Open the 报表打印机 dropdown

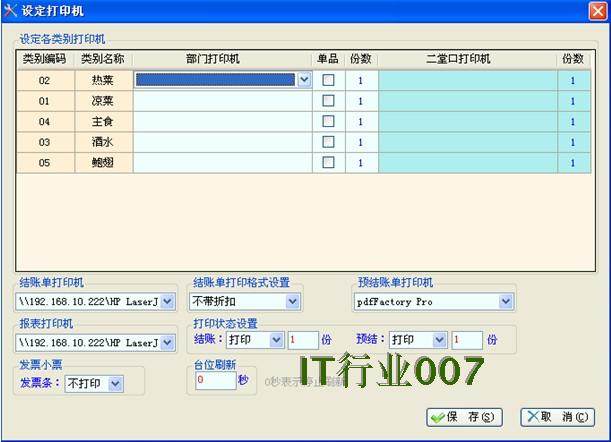tap(167, 343)
